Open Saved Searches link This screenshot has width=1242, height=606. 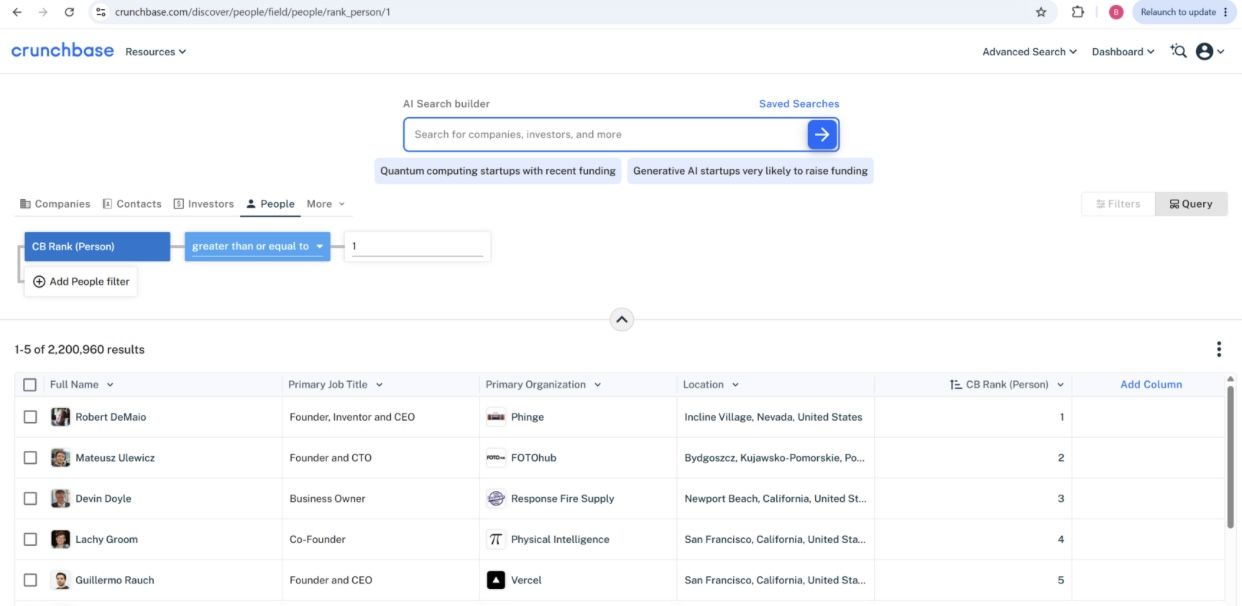point(799,104)
